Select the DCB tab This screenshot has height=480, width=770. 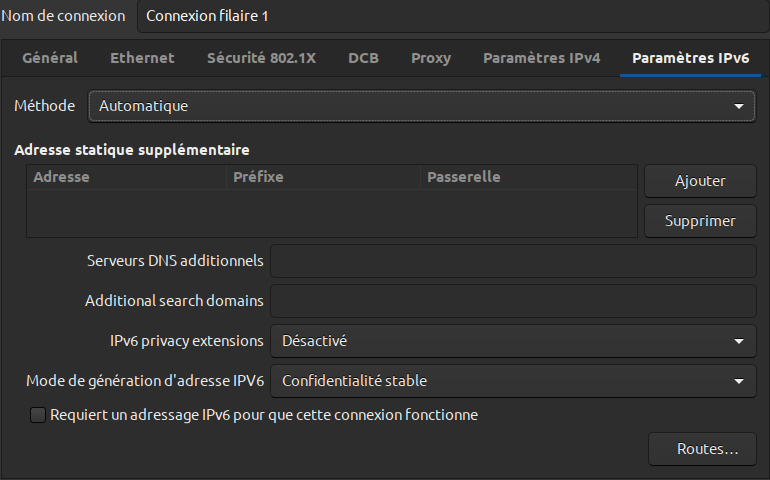[x=363, y=58]
